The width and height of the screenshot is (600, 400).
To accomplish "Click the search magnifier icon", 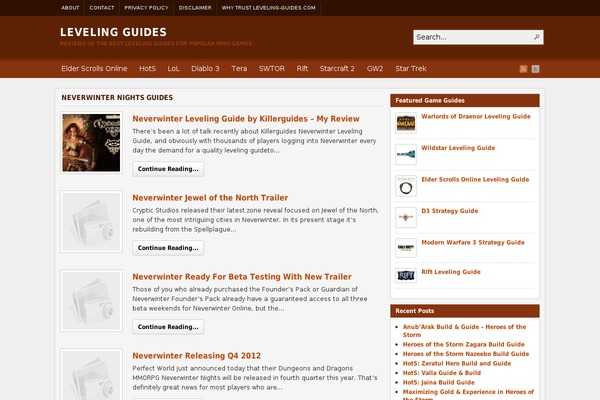I will [536, 37].
